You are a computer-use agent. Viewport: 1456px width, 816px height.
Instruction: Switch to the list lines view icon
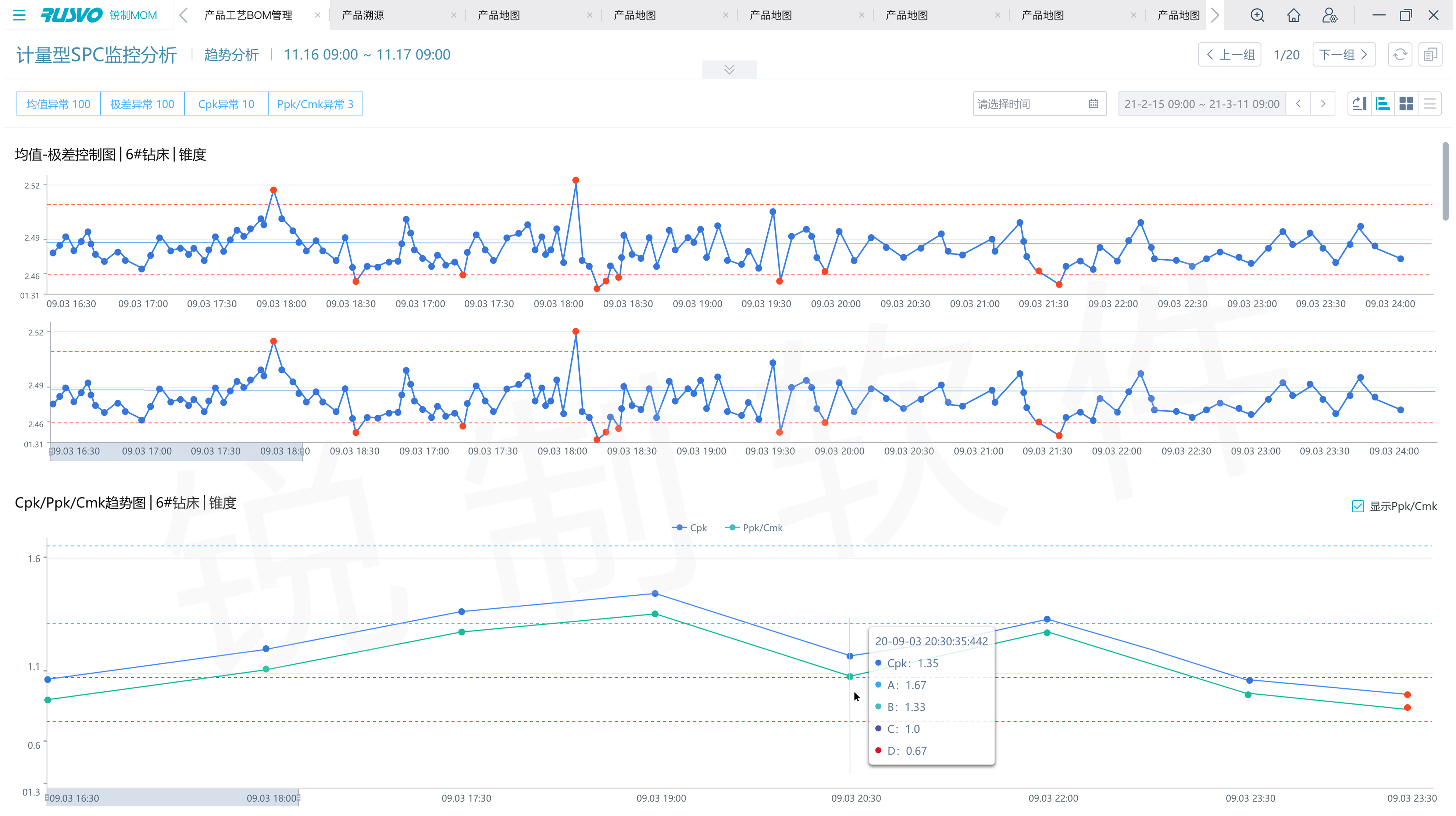tap(1430, 104)
